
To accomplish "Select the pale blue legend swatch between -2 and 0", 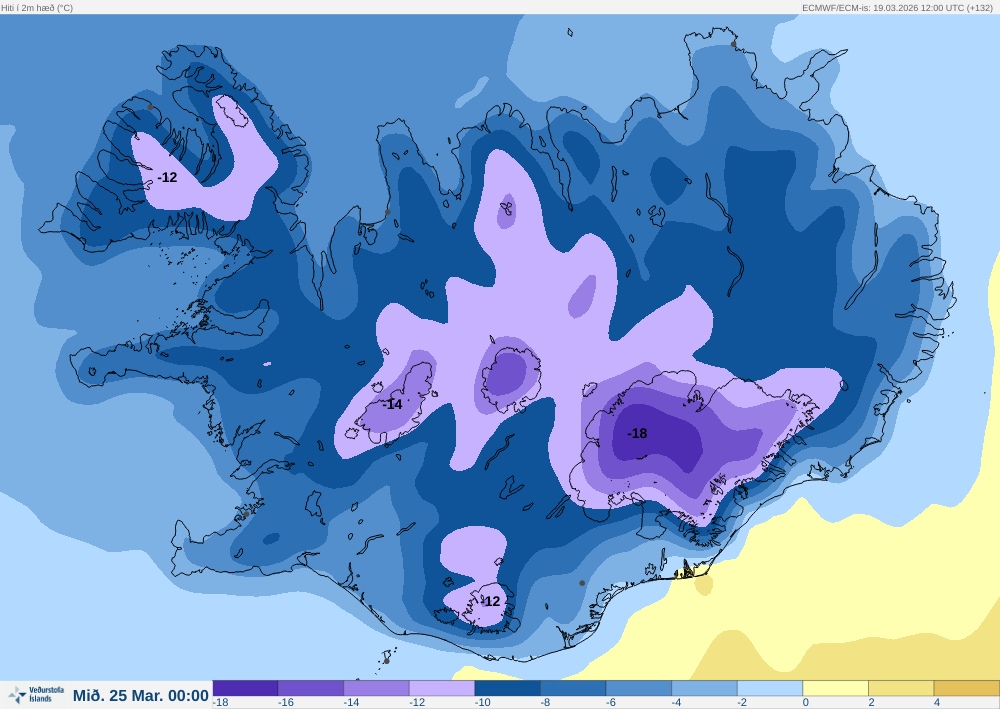I will (x=770, y=688).
